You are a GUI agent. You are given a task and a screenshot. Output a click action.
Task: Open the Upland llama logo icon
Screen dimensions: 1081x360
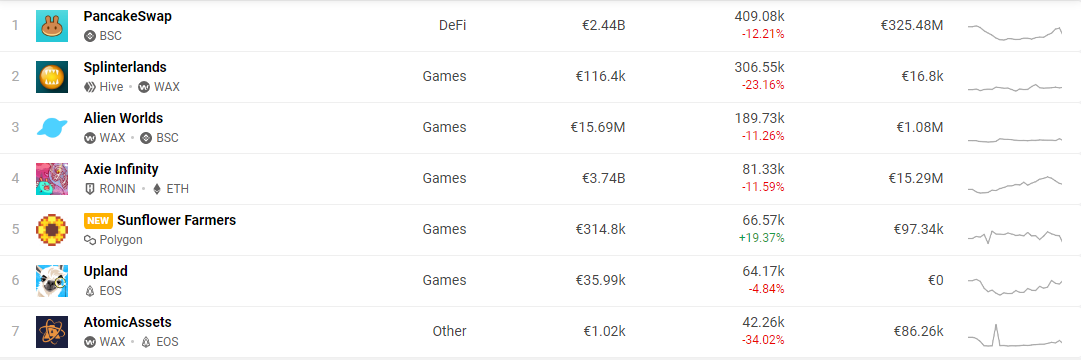coord(52,281)
